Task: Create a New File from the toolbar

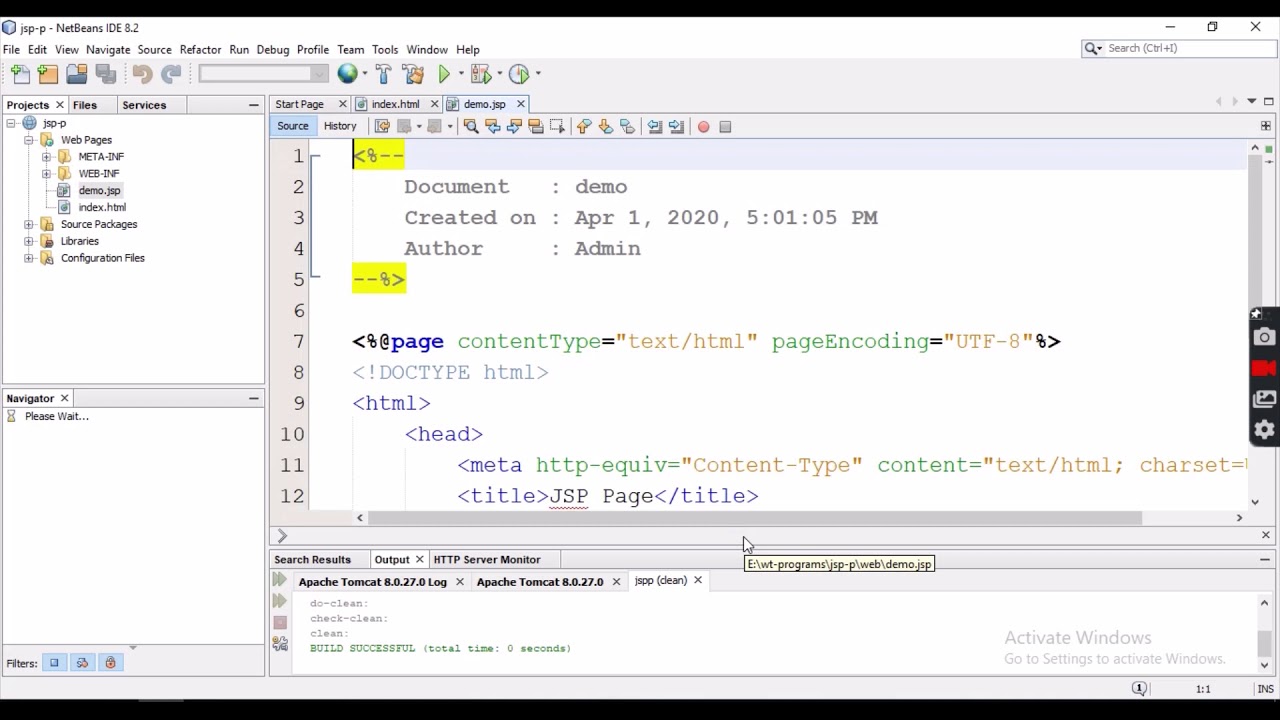Action: point(19,74)
